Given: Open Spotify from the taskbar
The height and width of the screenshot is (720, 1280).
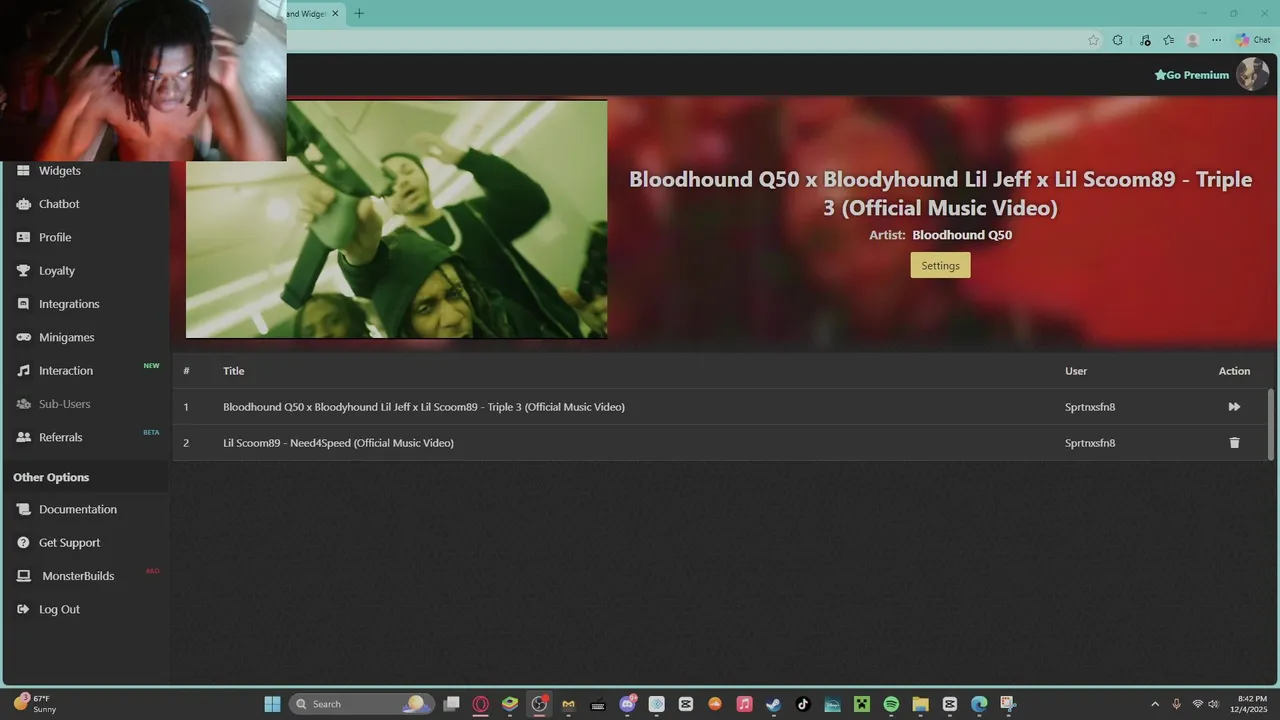Looking at the screenshot, I should [x=891, y=704].
